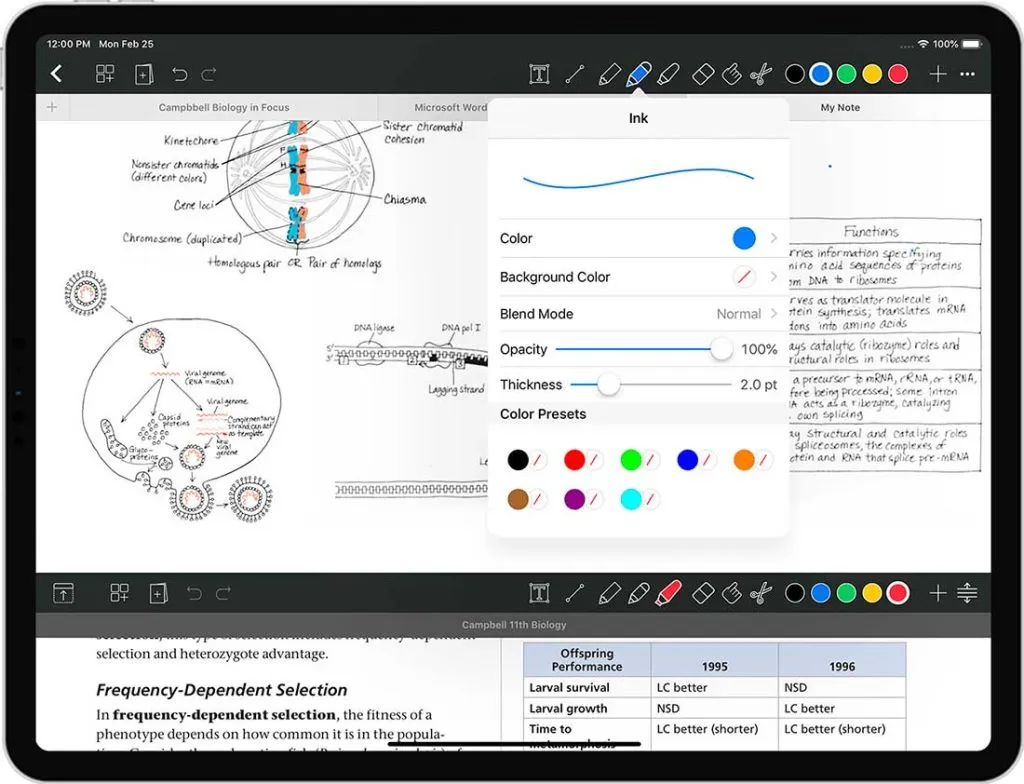The height and width of the screenshot is (784, 1024).
Task: Open the Color row in Ink panel
Action: click(x=638, y=238)
